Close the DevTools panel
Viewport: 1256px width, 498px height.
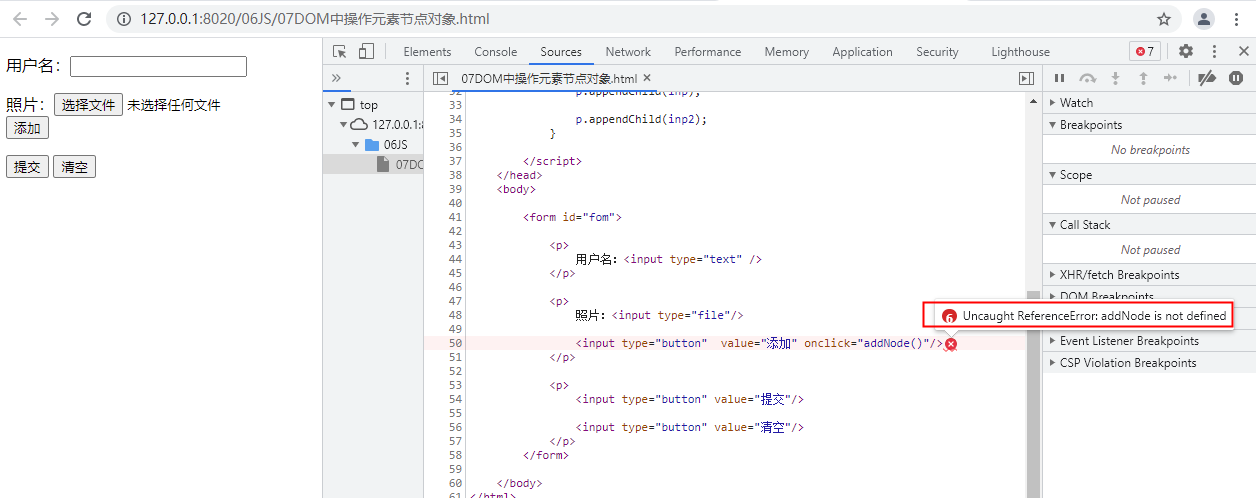point(1244,52)
